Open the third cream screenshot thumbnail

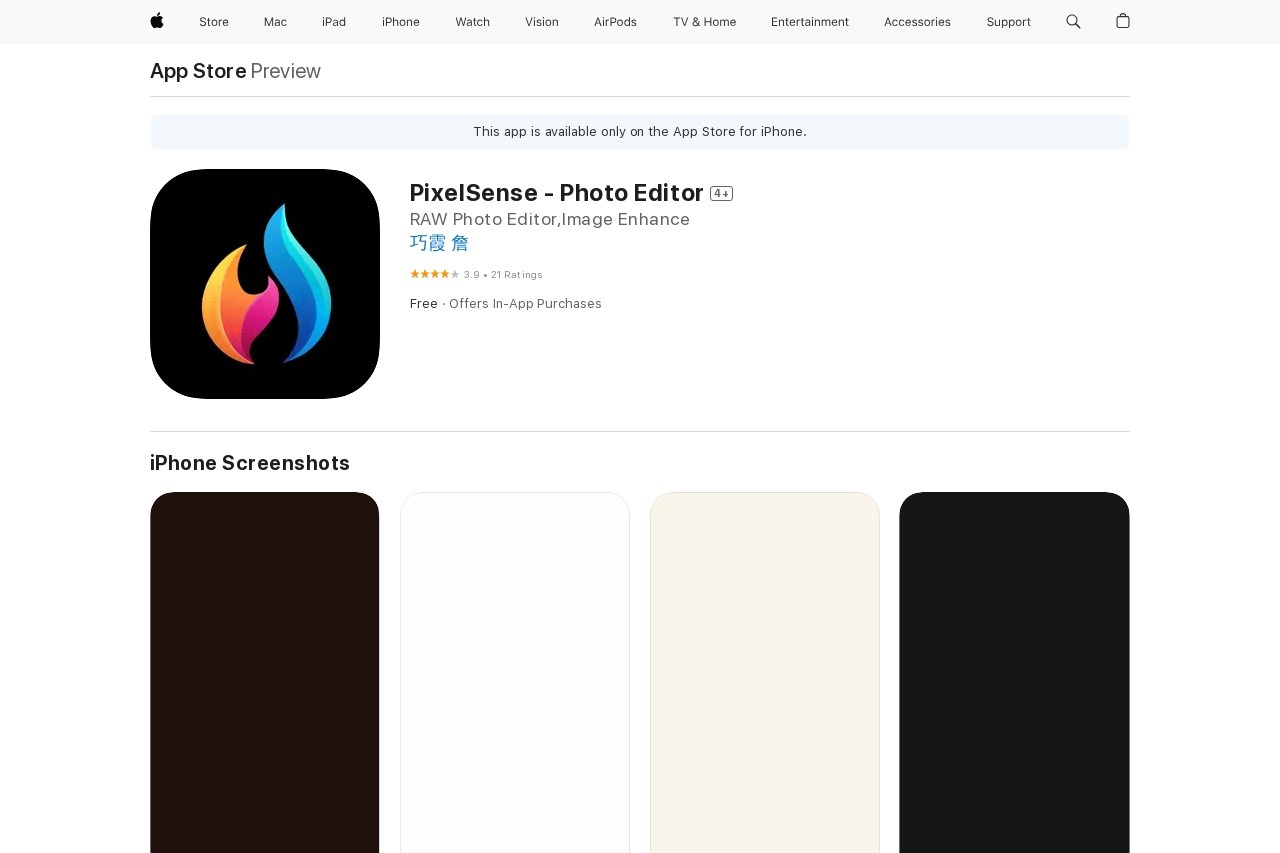(x=765, y=672)
